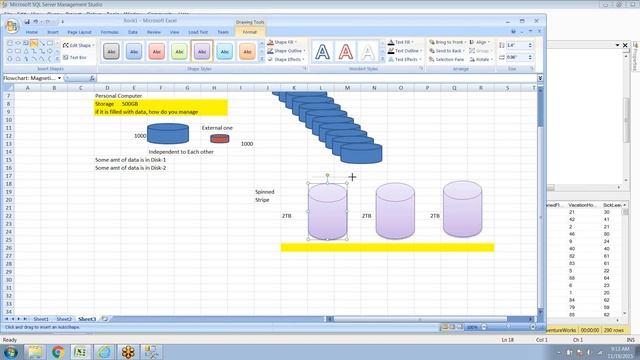Viewport: 640px width, 360px height.
Task: Click the zoom out minus button
Action: (x=484, y=327)
